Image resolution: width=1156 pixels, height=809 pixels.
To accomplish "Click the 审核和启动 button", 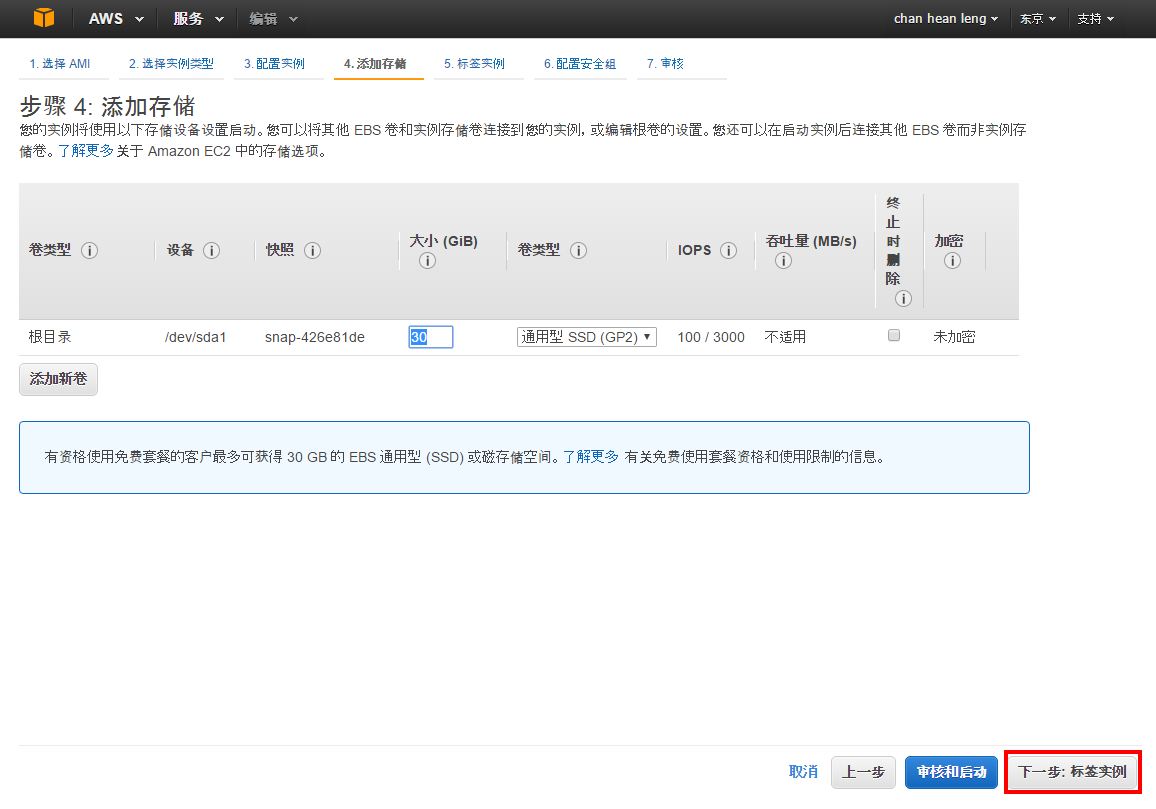I will (952, 772).
